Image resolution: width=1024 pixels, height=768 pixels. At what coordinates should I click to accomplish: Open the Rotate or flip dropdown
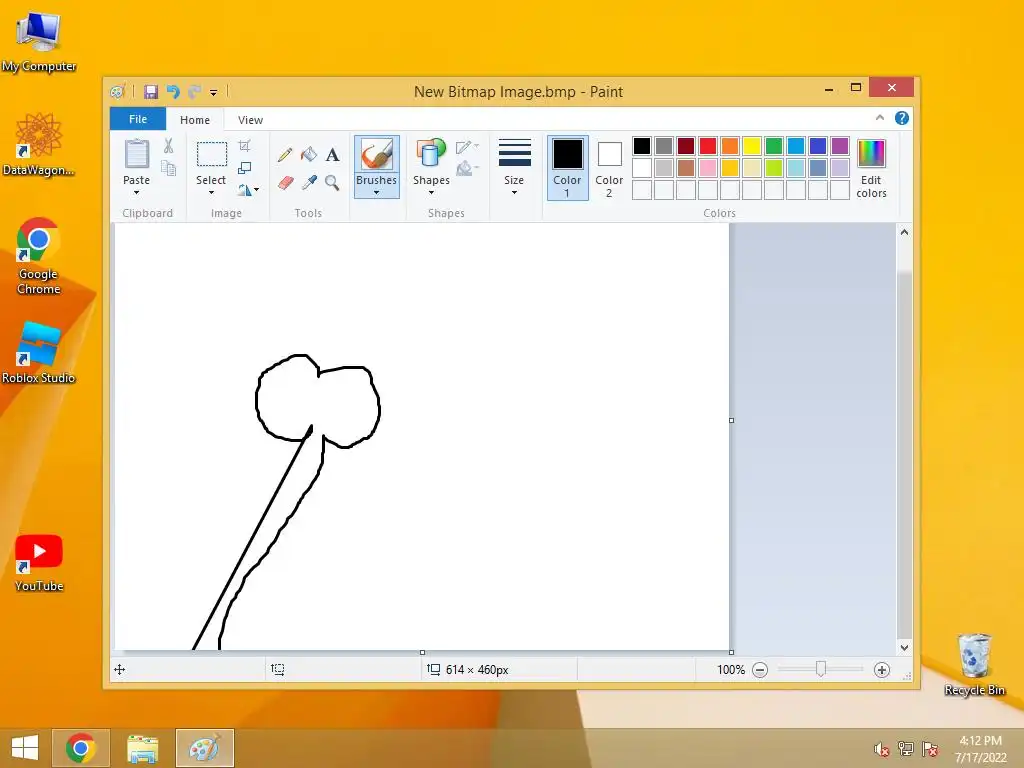pyautogui.click(x=248, y=190)
